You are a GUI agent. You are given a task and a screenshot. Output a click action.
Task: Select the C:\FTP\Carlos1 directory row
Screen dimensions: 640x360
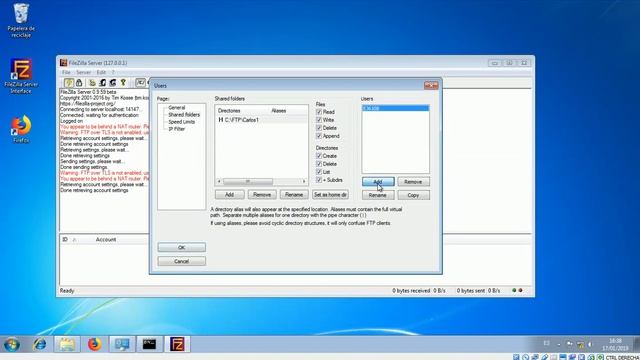coord(262,120)
